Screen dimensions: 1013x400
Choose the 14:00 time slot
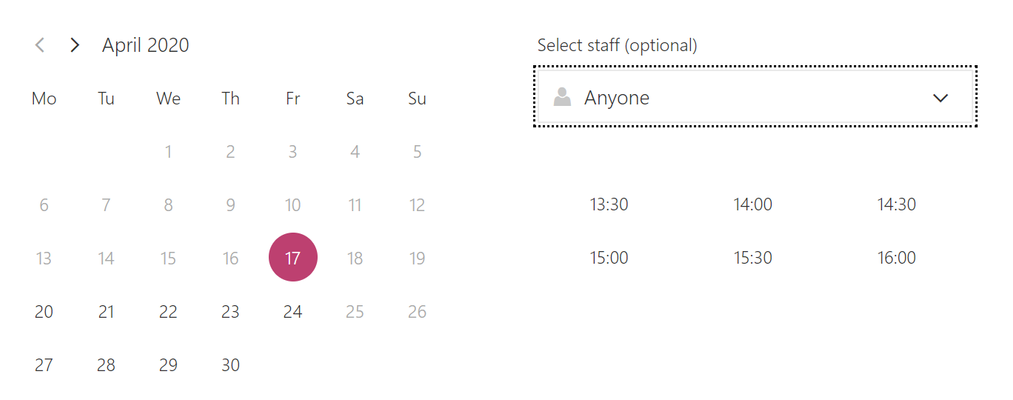(x=753, y=205)
